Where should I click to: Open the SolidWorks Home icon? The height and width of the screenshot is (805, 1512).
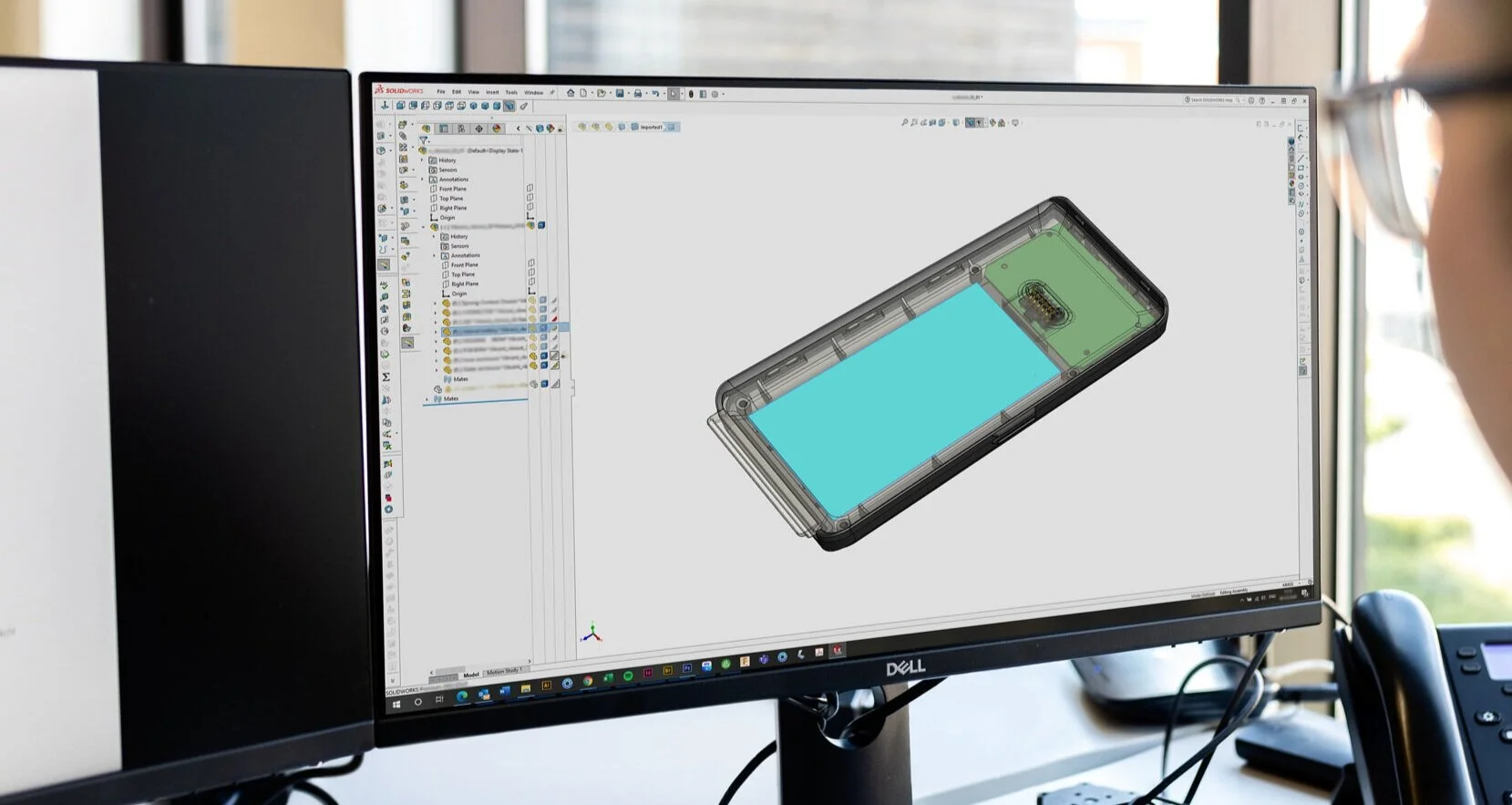(x=571, y=93)
